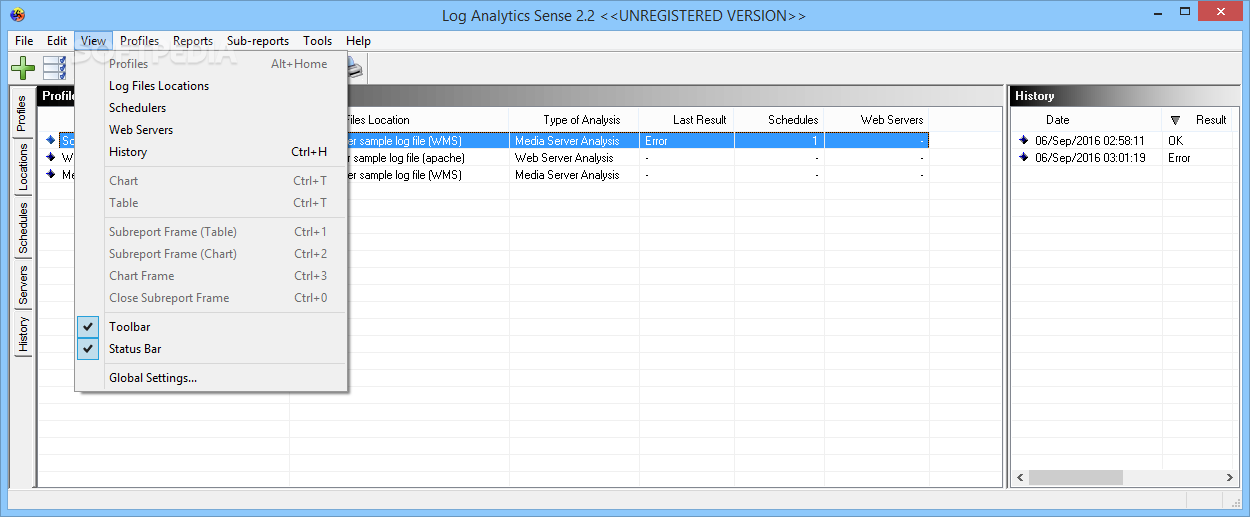Click the sort arrow in History column header
1250x517 pixels.
point(1175,120)
